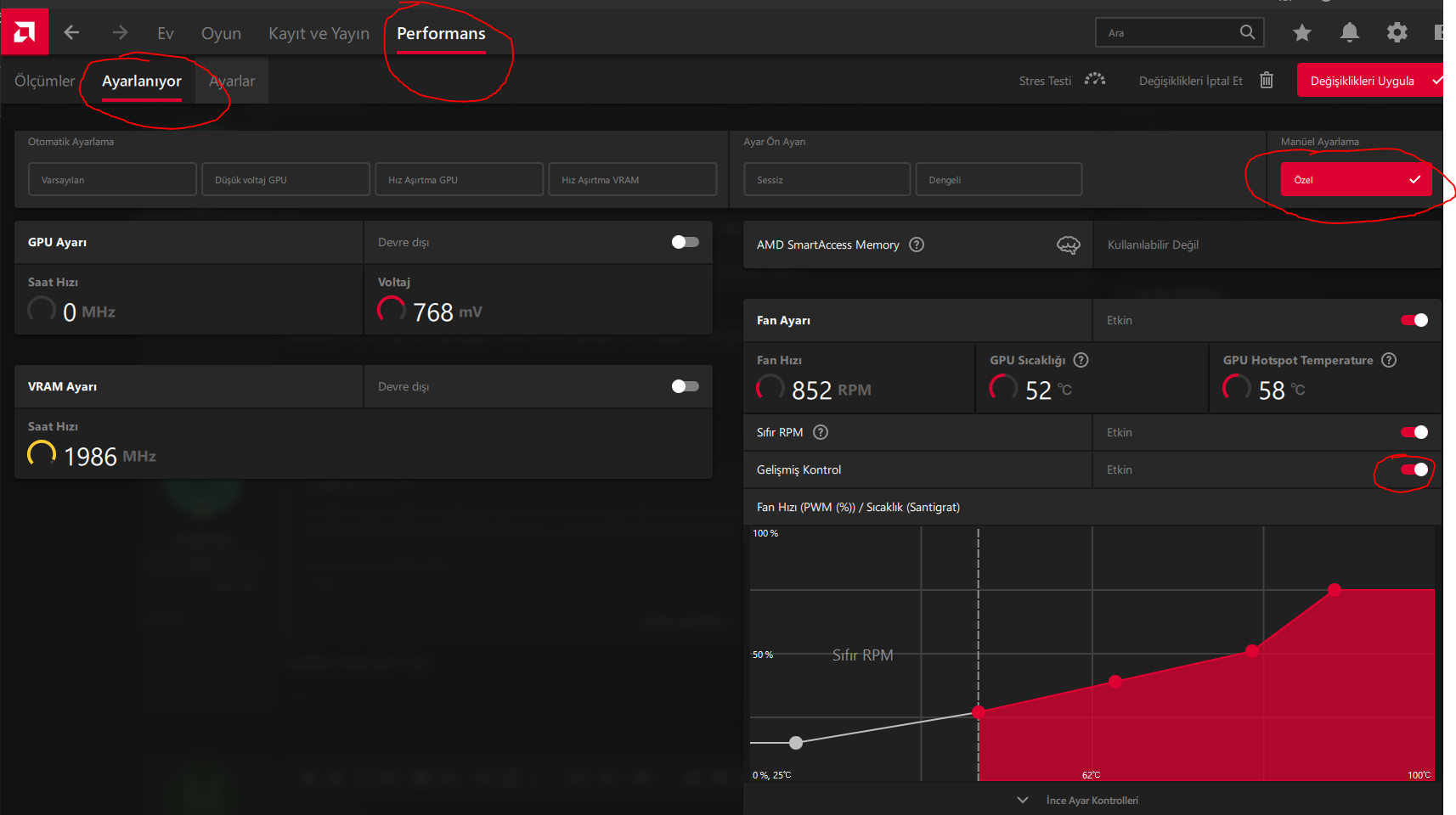The image size is (1456, 815).
Task: Click the AMD logo home icon
Action: point(25,32)
